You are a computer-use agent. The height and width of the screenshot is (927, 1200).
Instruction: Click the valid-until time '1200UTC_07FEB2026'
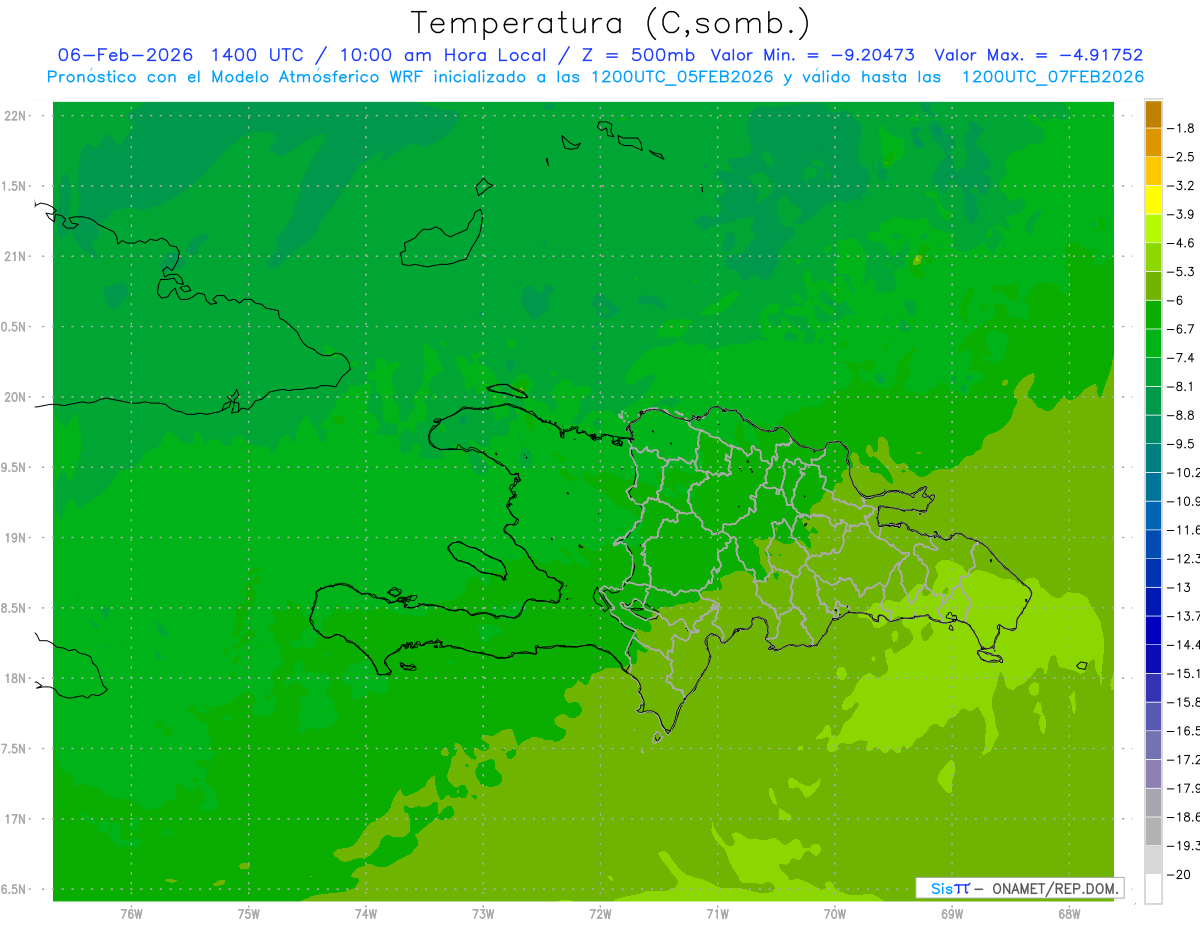click(1052, 77)
